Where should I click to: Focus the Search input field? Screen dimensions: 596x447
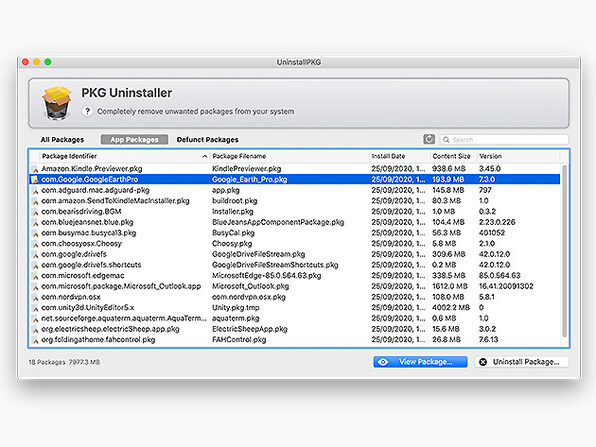(504, 139)
